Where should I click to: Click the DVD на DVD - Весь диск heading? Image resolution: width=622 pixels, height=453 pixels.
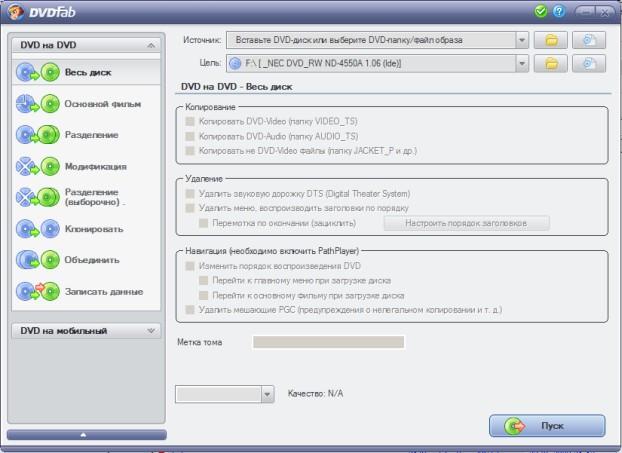coord(236,87)
